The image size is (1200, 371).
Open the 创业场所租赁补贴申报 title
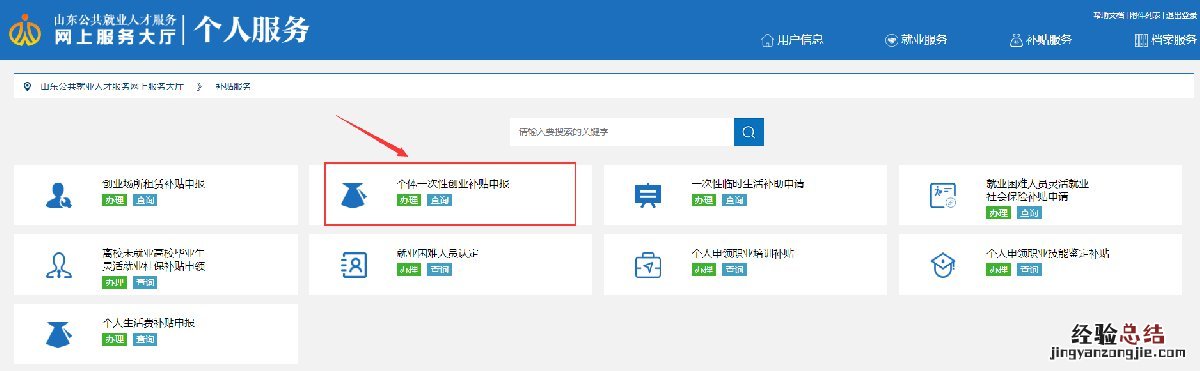tap(153, 184)
